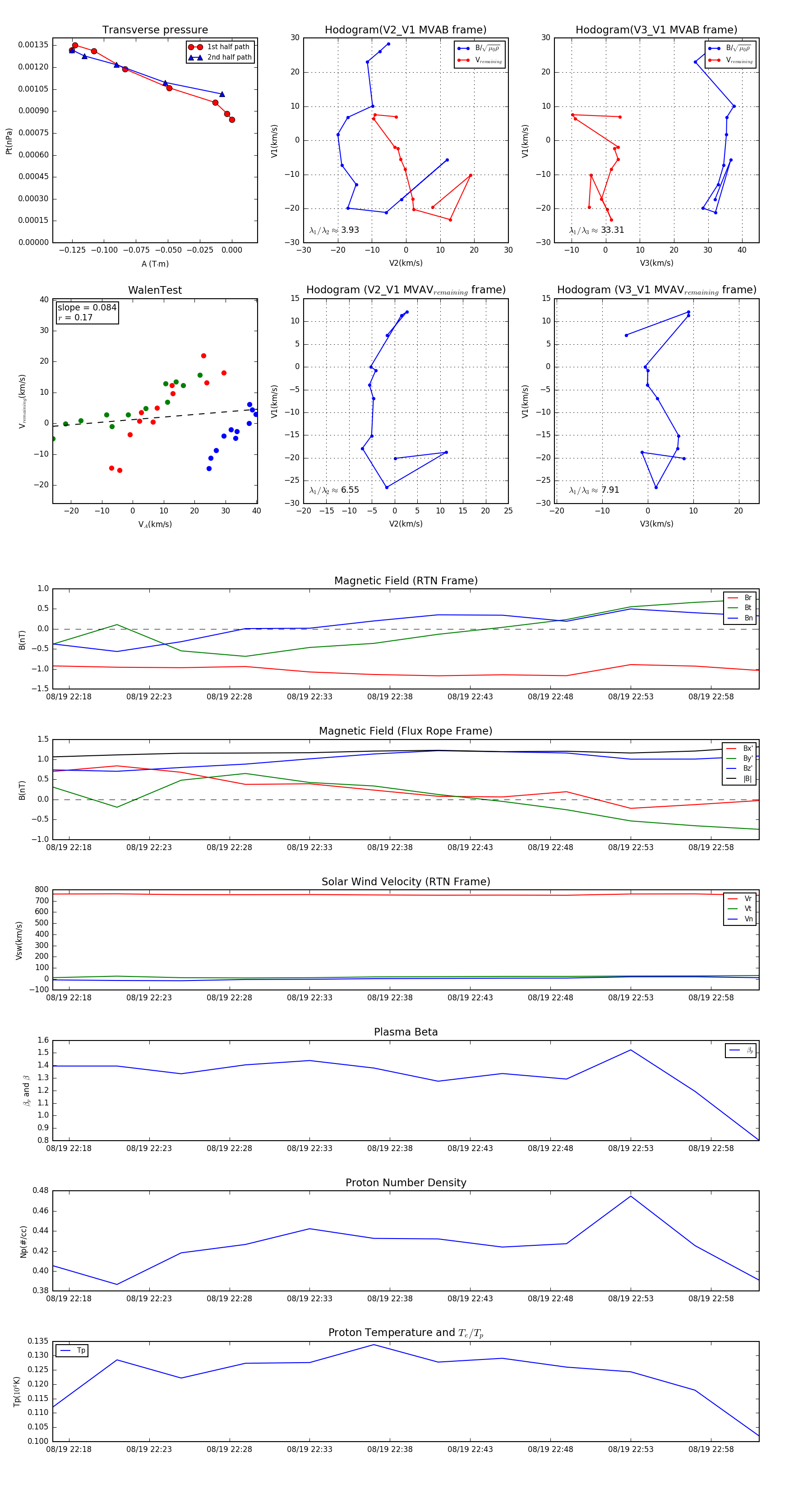Click the "Solar Wind Velocity (RTN Frame)" title
812x1489 pixels.
(x=406, y=882)
